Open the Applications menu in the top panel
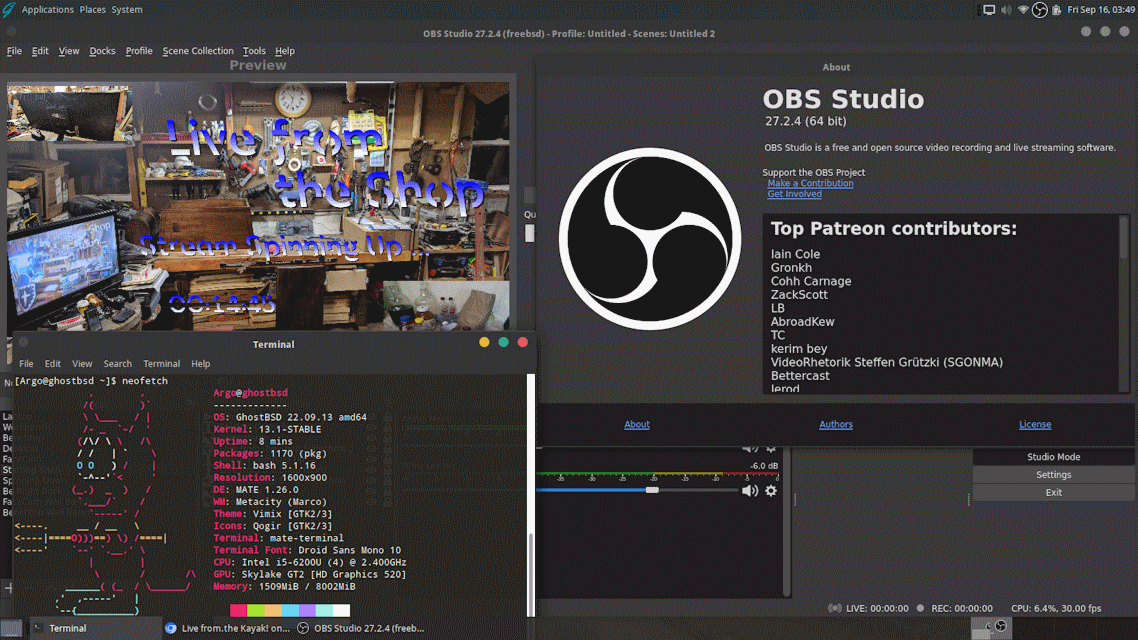Viewport: 1138px width, 640px height. (x=47, y=9)
